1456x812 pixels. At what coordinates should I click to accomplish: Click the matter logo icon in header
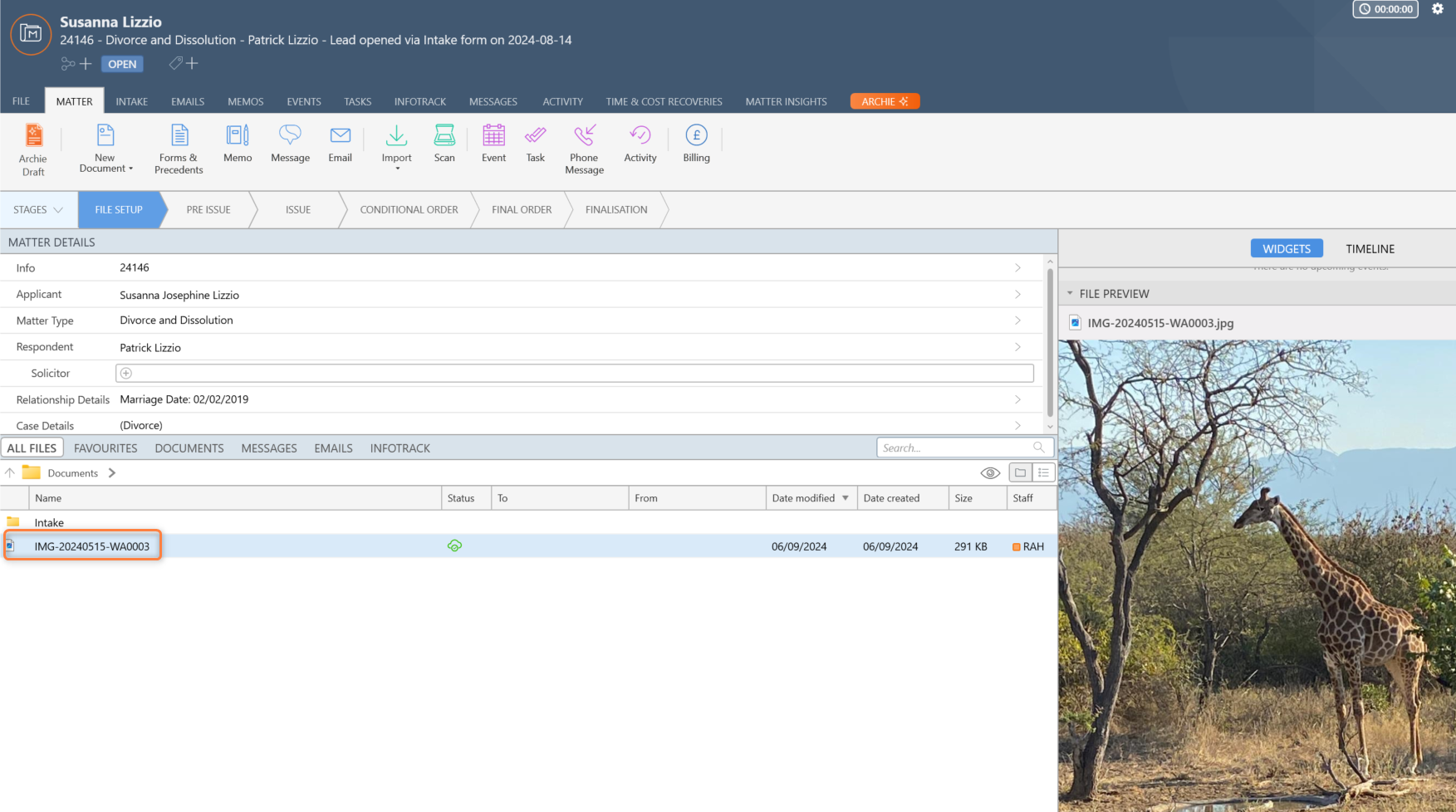31,34
